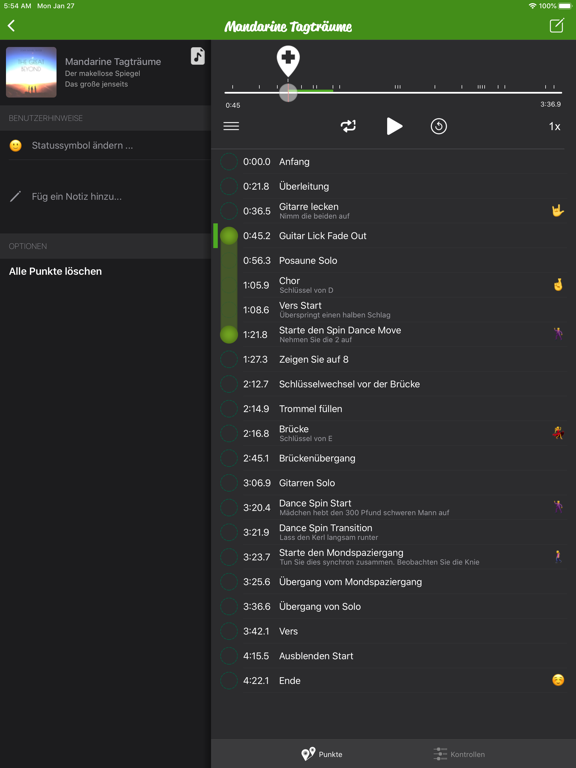Screen dimensions: 576x768
Task: Toggle the circle for Gitarre lecken
Action: 229,211
